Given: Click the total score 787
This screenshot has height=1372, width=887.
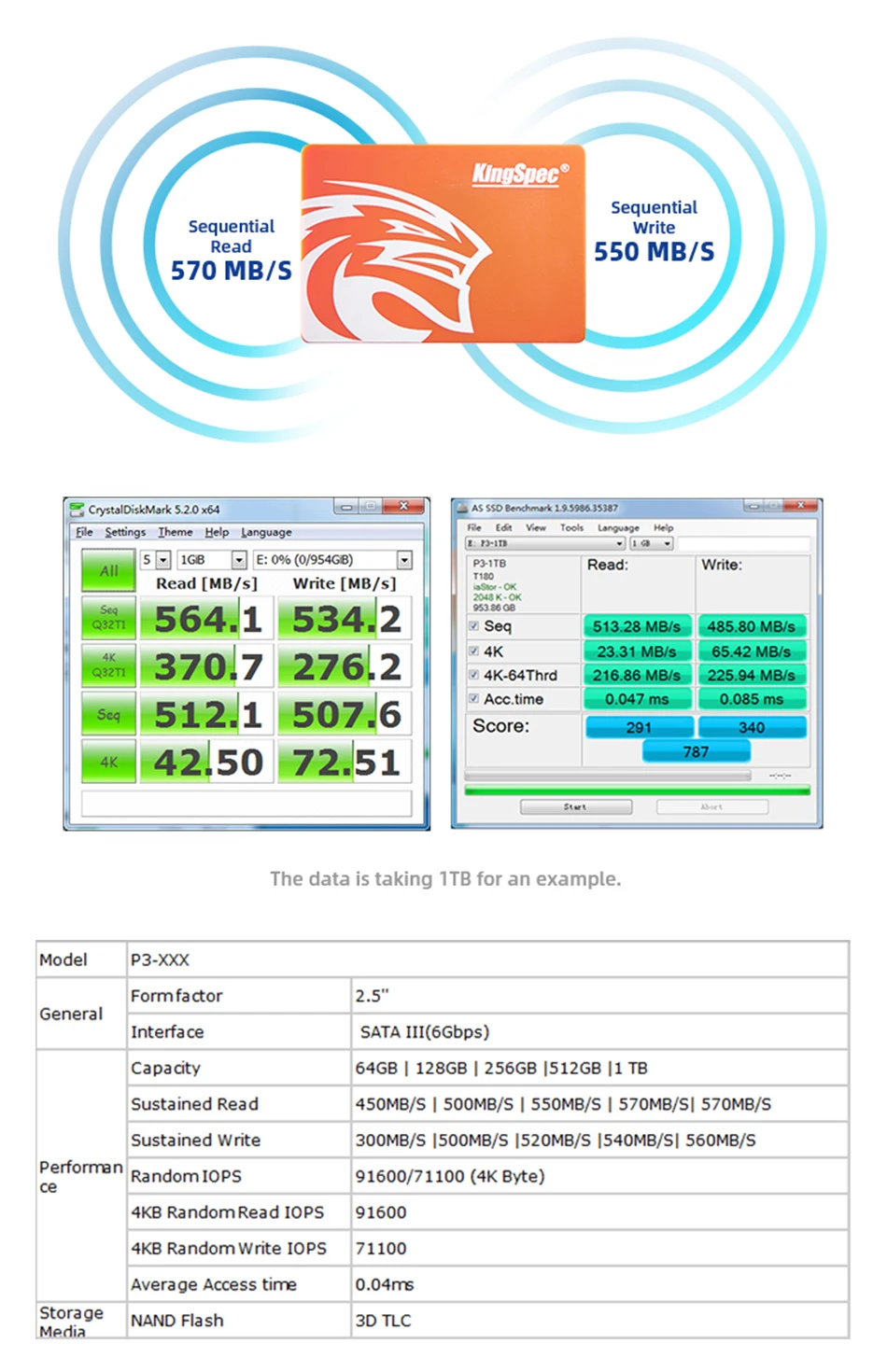Looking at the screenshot, I should point(696,751).
